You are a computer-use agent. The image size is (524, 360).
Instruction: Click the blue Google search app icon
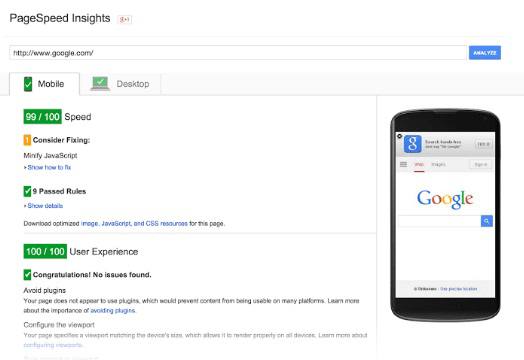tap(413, 144)
